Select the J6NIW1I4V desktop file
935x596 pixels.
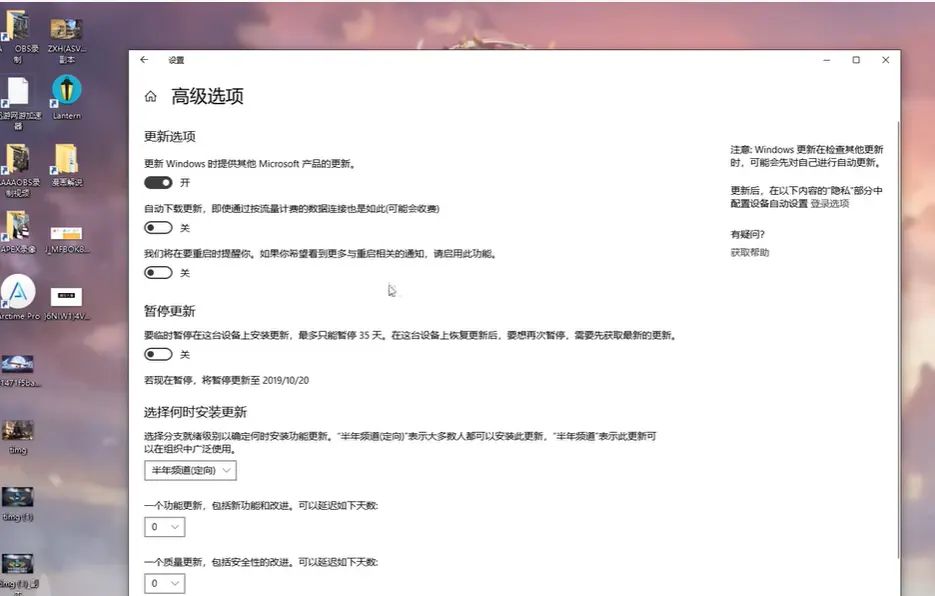pyautogui.click(x=66, y=303)
